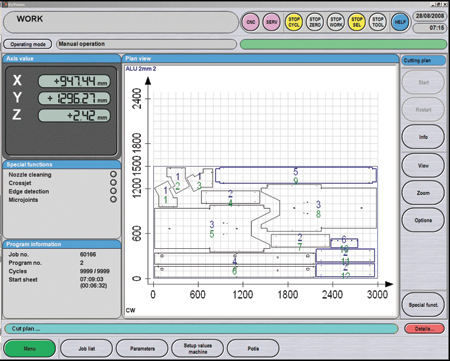
Task: Open the Parameters tab
Action: (142, 349)
